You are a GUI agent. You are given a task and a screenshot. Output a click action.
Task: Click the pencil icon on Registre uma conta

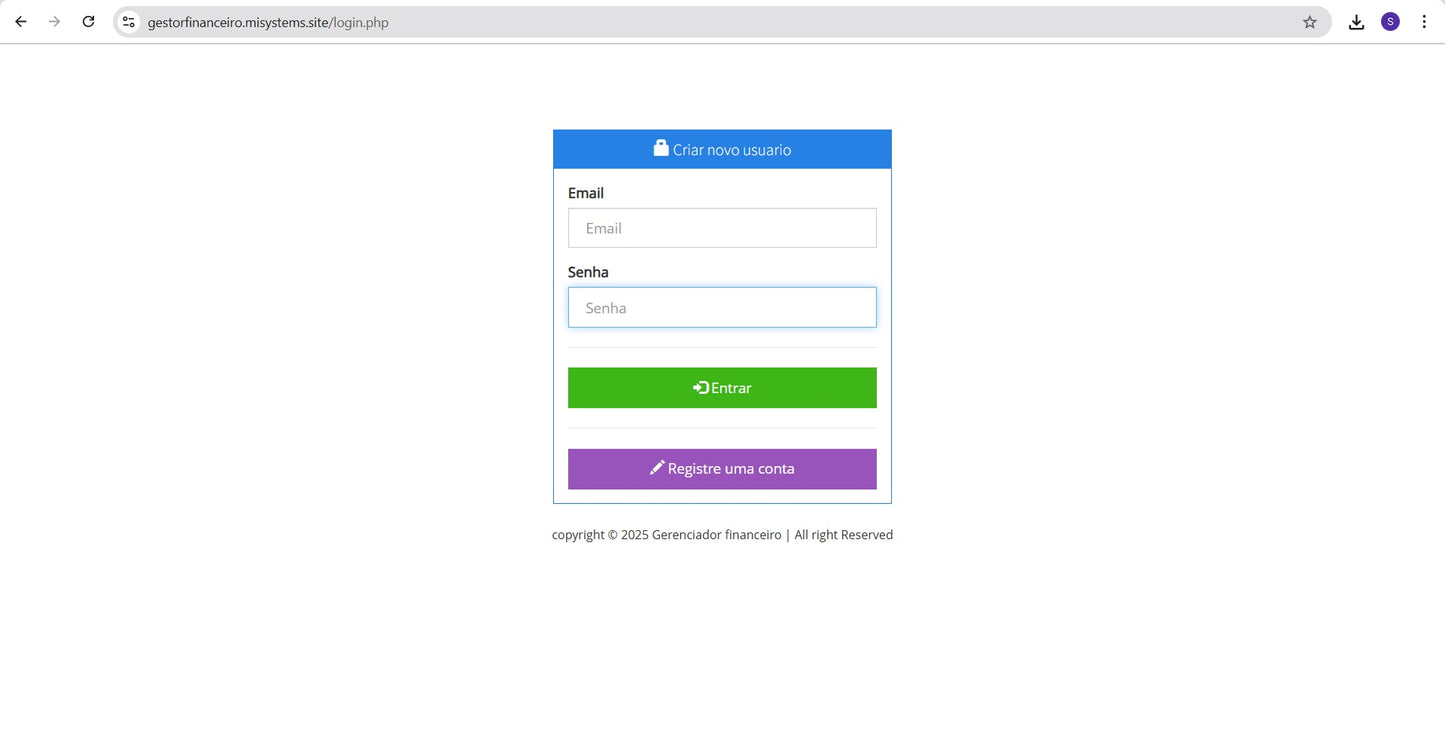tap(657, 467)
